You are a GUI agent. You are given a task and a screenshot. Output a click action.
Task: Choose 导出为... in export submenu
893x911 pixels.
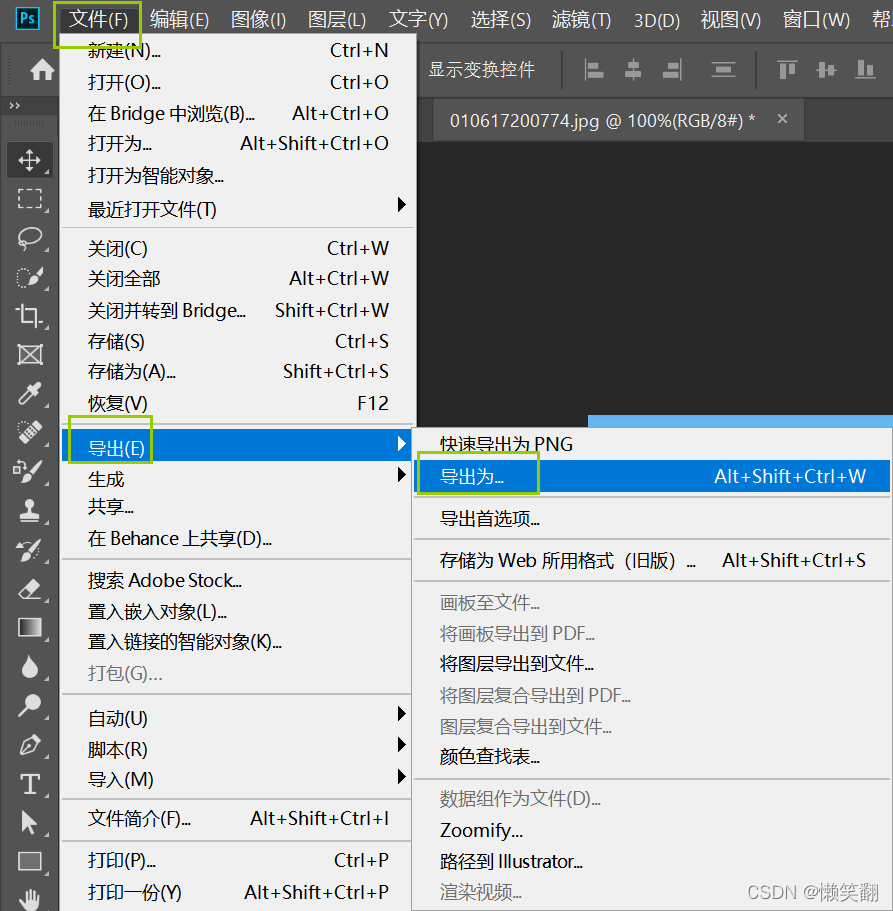[x=652, y=476]
